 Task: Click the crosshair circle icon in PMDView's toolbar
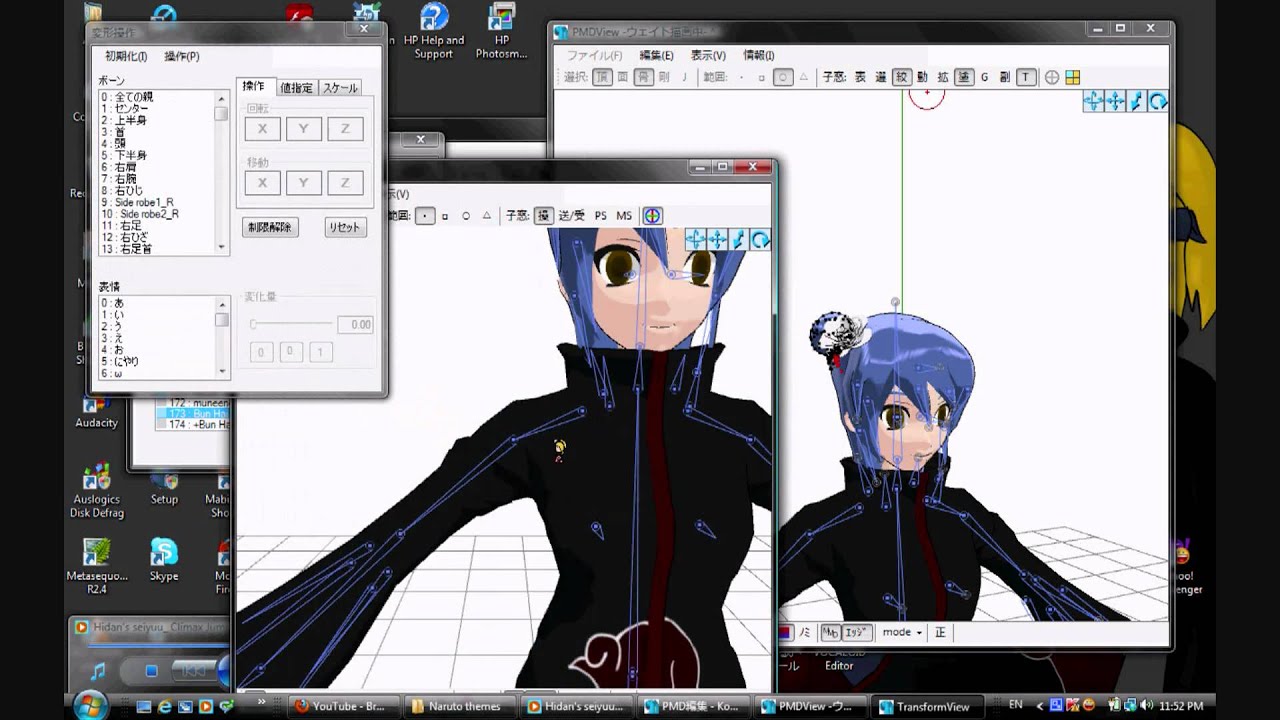coord(1052,77)
